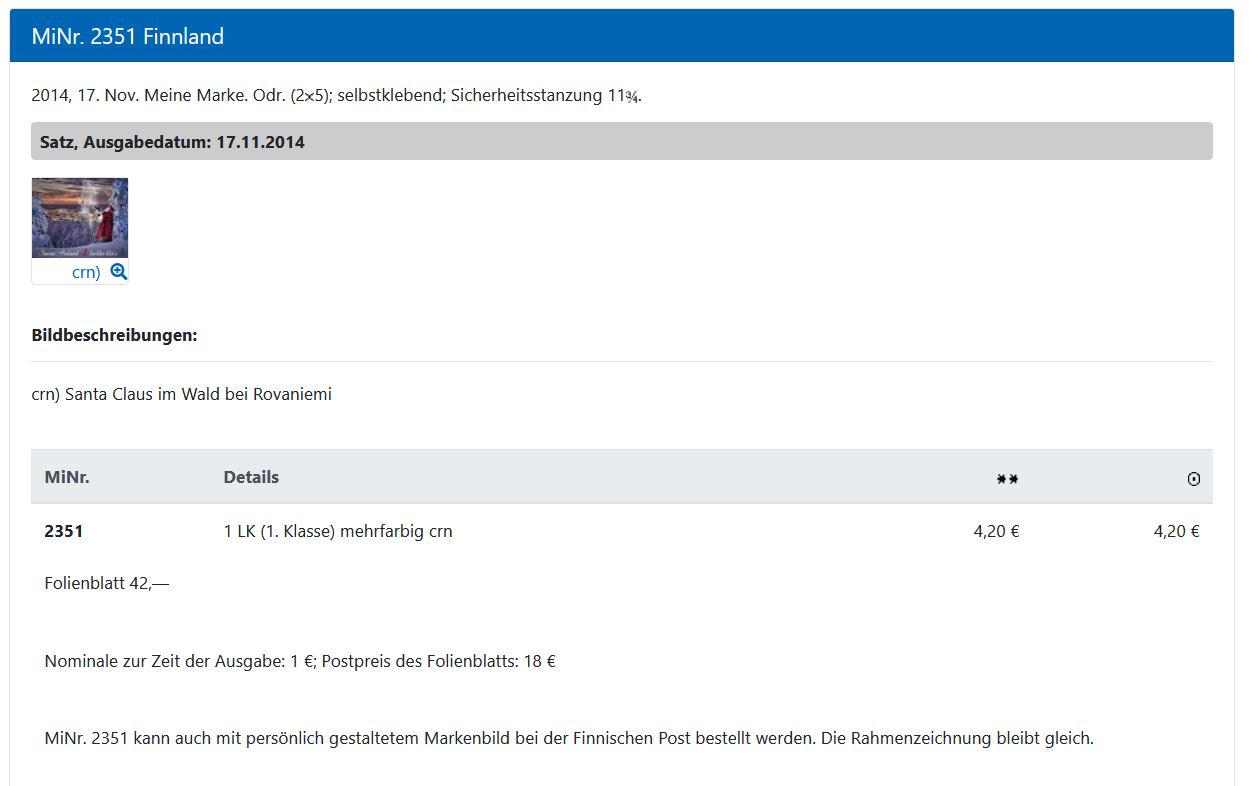
Task: Click the mint condition double-star column icon
Action: pyautogui.click(x=1007, y=479)
